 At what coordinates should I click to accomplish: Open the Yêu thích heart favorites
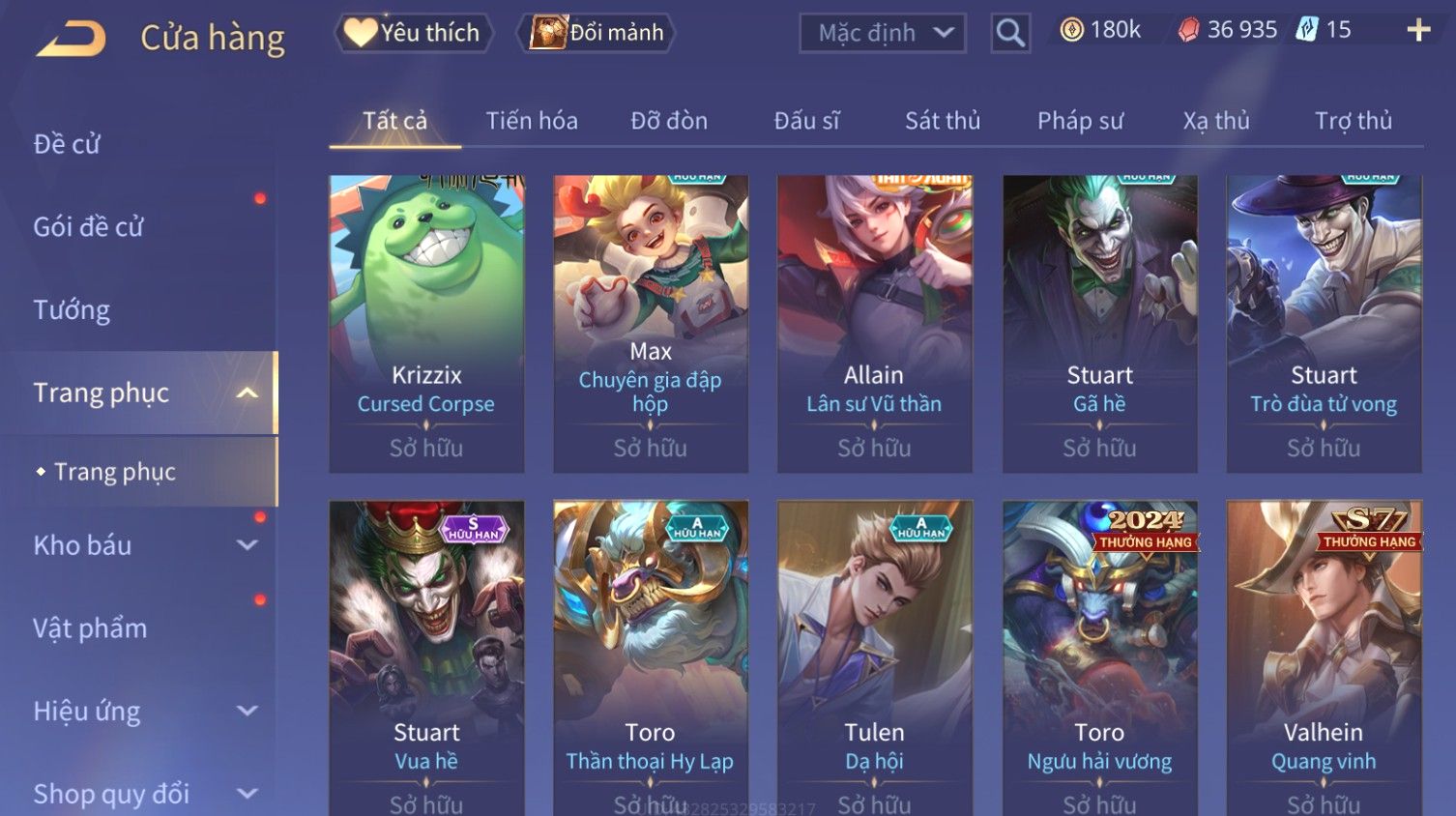point(414,33)
